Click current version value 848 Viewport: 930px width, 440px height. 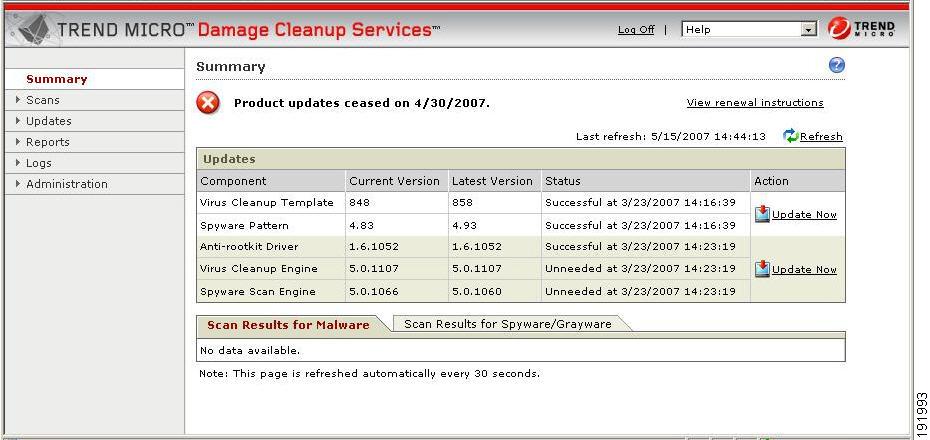click(359, 203)
